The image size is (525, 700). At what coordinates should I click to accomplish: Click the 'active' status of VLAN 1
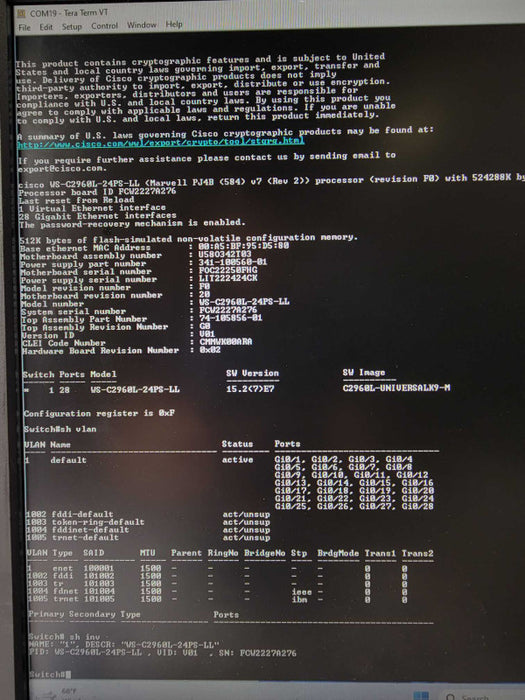point(238,459)
